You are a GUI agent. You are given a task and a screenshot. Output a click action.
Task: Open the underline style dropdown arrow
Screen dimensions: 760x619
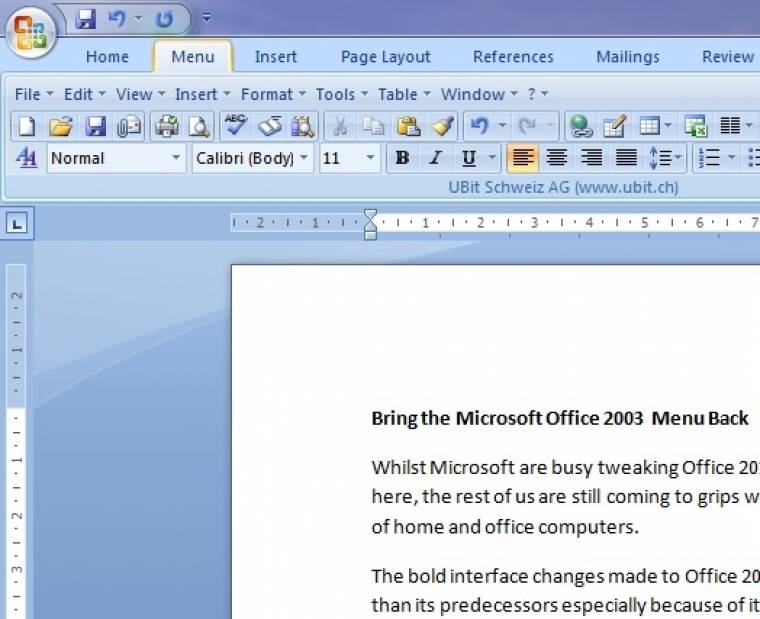pyautogui.click(x=492, y=157)
